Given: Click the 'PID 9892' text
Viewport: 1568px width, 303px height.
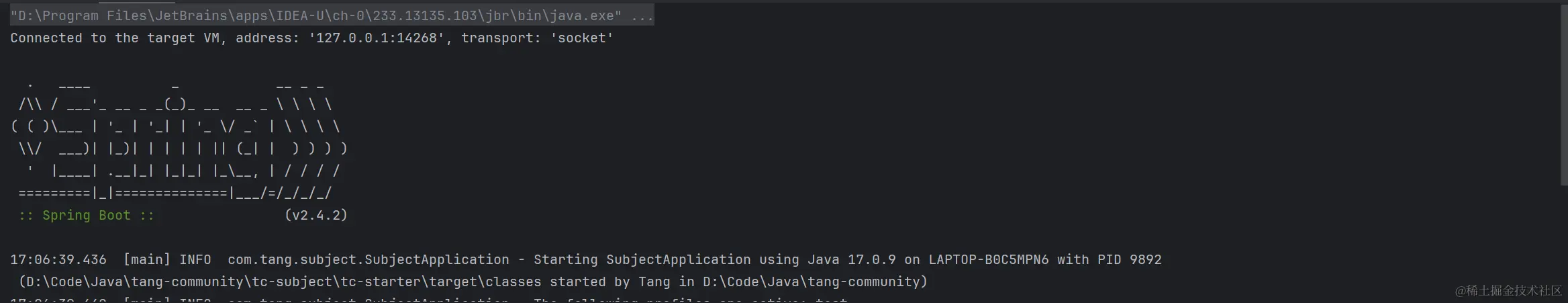Looking at the screenshot, I should tap(1129, 260).
